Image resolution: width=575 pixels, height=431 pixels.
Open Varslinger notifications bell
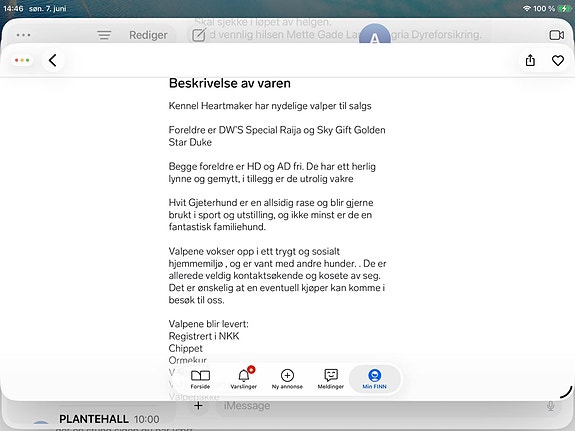tap(243, 379)
